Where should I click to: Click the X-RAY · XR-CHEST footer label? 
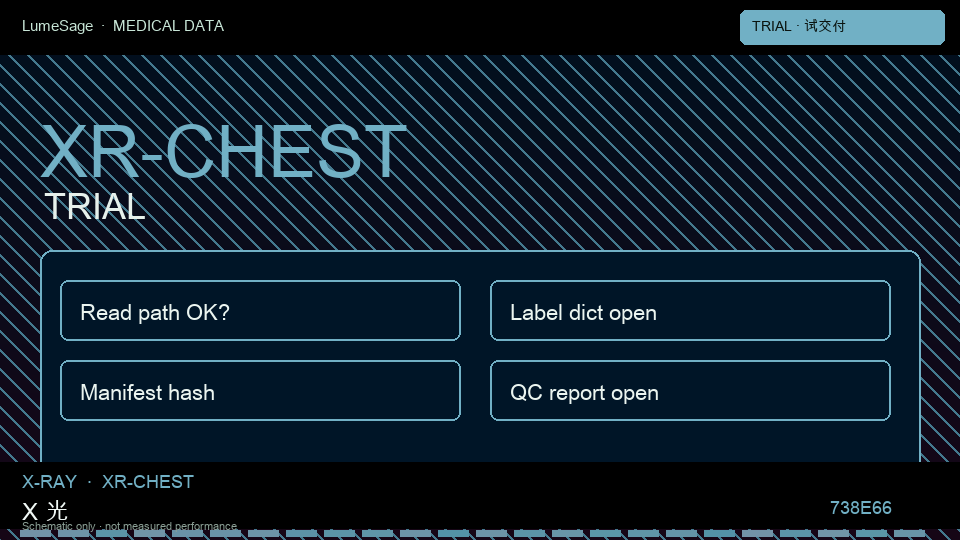click(108, 482)
